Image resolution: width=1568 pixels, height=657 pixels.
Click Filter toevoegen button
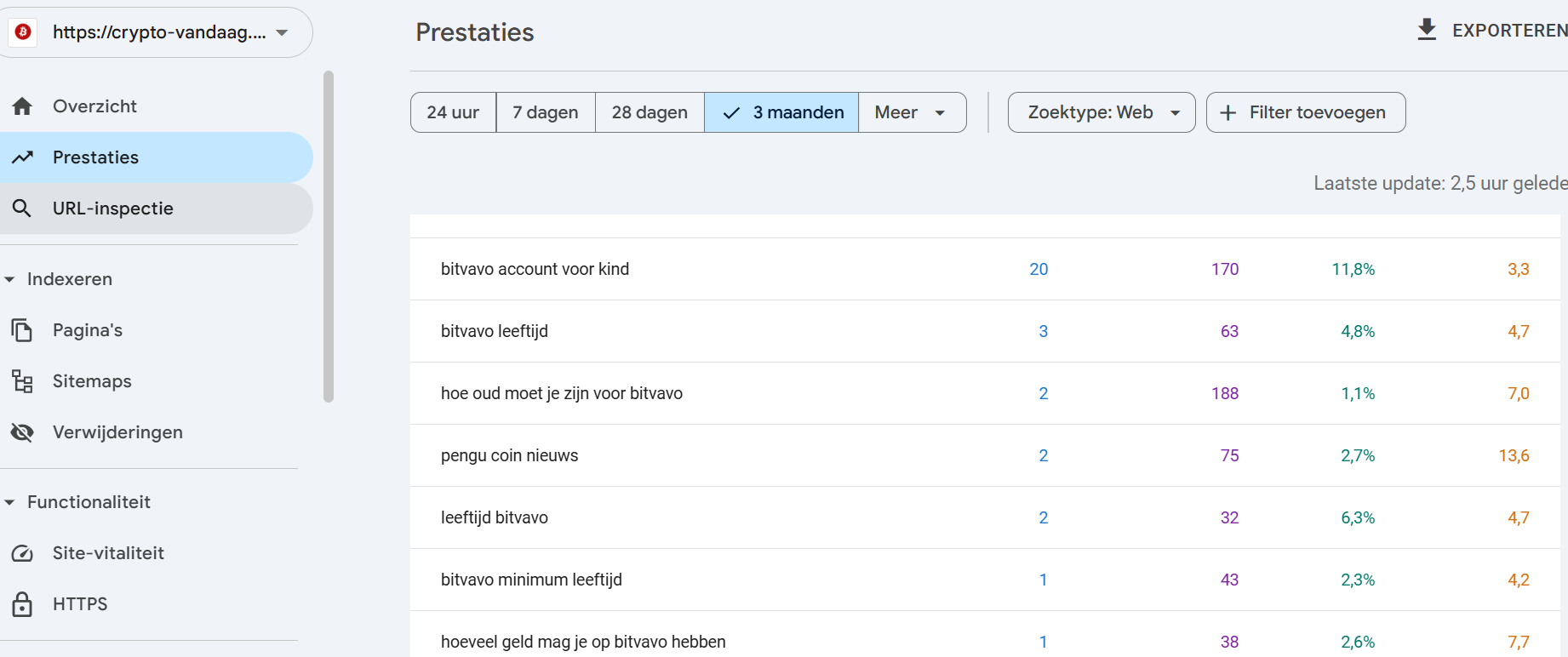tap(1306, 112)
